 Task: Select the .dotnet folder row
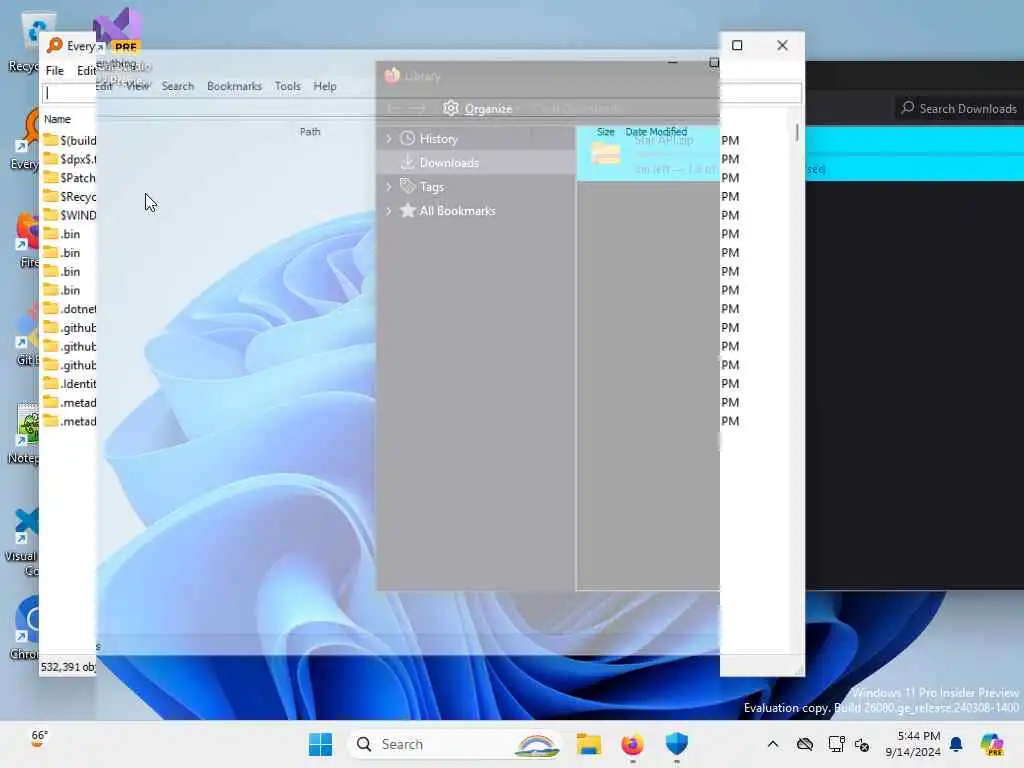point(69,309)
